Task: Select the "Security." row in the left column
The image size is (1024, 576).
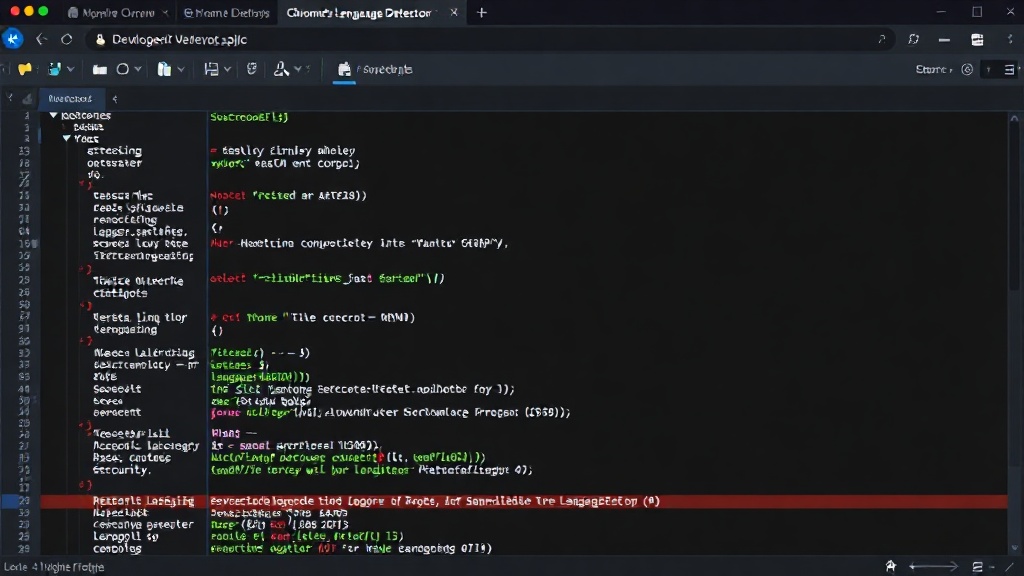Action: [x=122, y=470]
